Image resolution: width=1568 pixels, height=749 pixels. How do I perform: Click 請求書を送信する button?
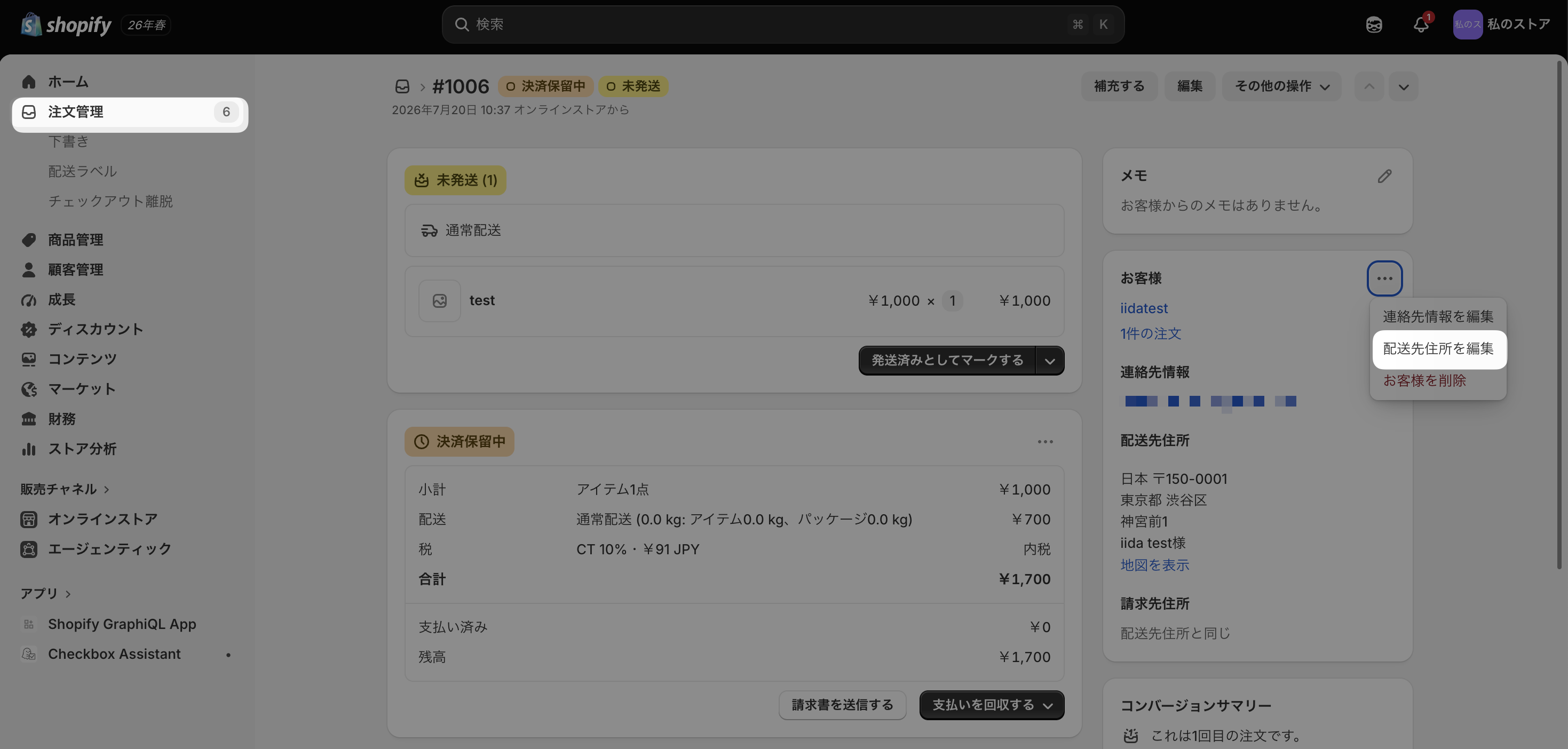(842, 705)
